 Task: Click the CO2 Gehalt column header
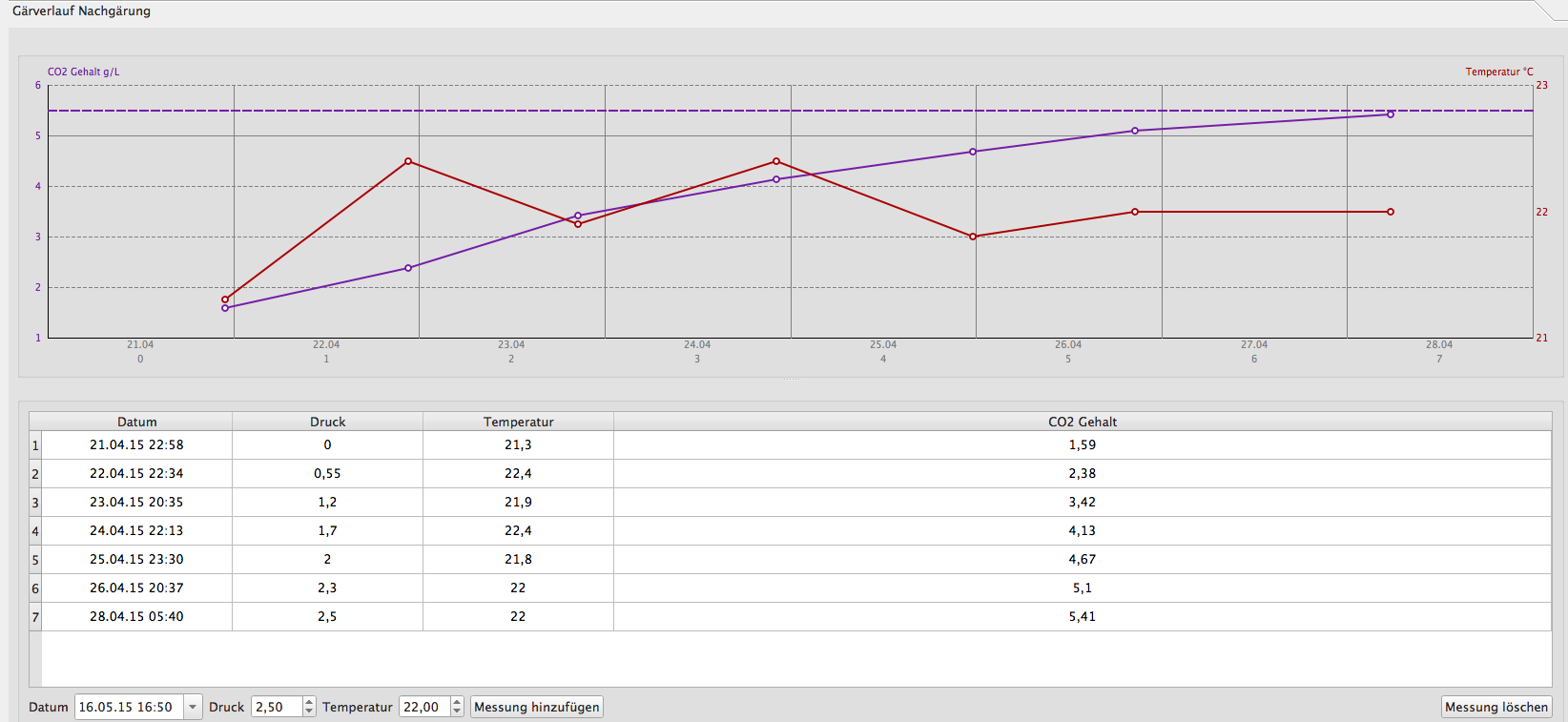tap(1082, 422)
